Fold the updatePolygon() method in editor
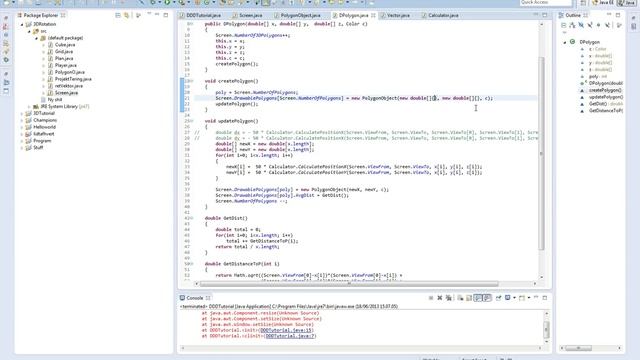The height and width of the screenshot is (360, 640). coord(192,121)
